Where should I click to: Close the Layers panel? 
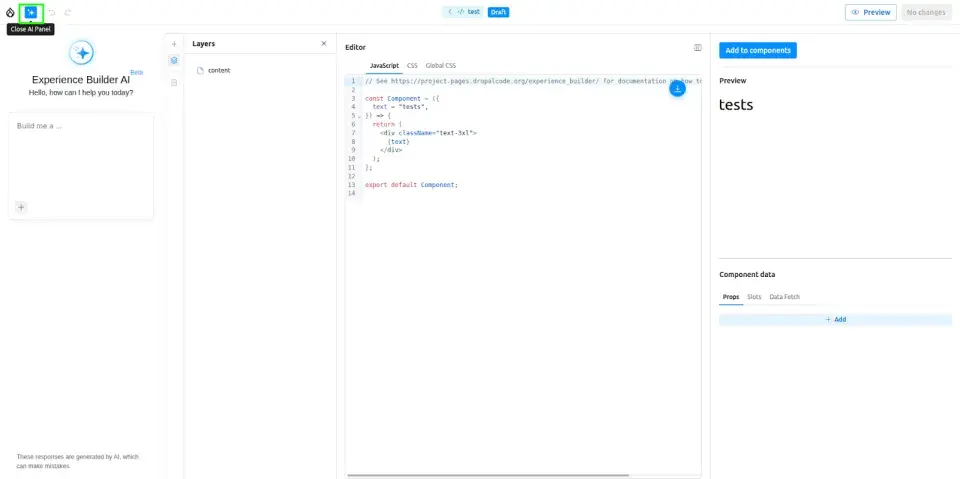coord(324,43)
